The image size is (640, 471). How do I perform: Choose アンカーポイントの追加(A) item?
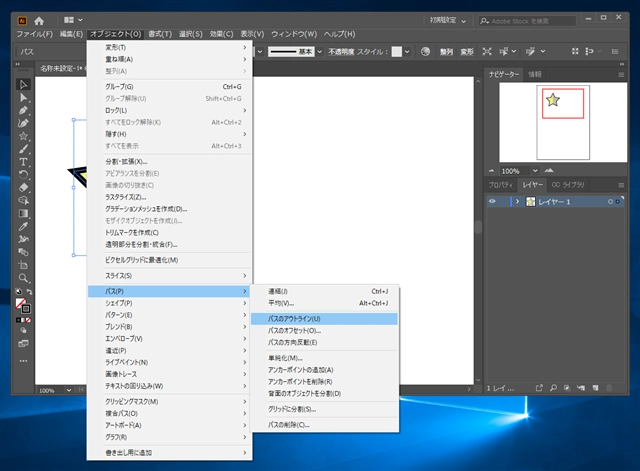324,370
